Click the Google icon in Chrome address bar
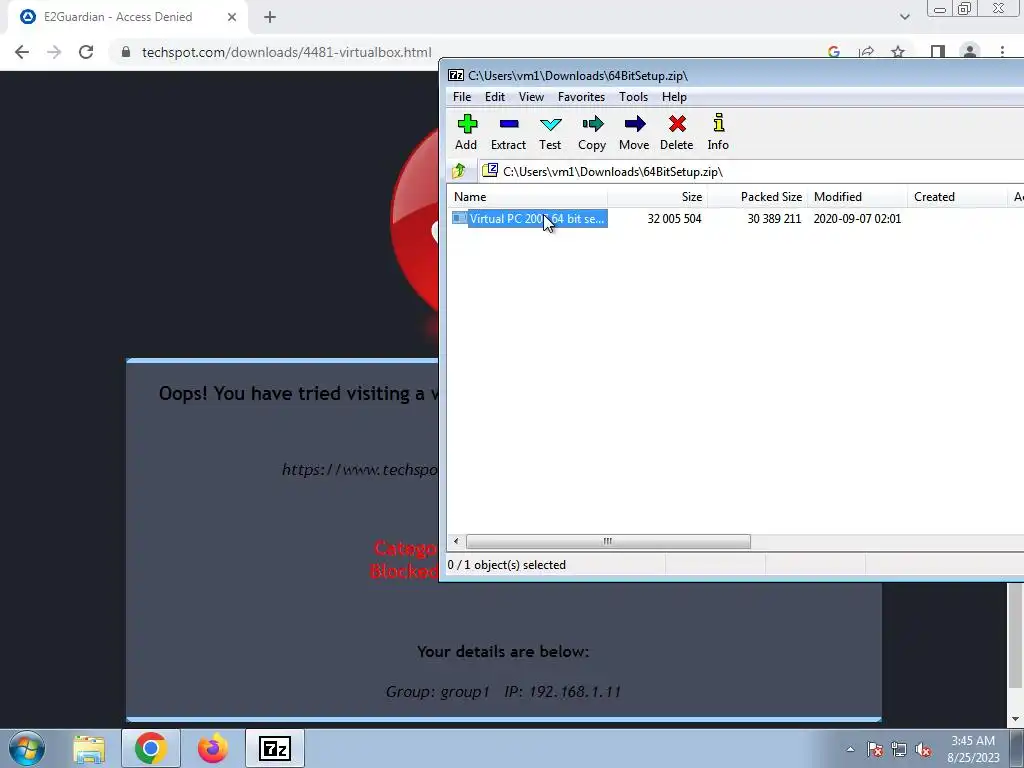 click(834, 52)
